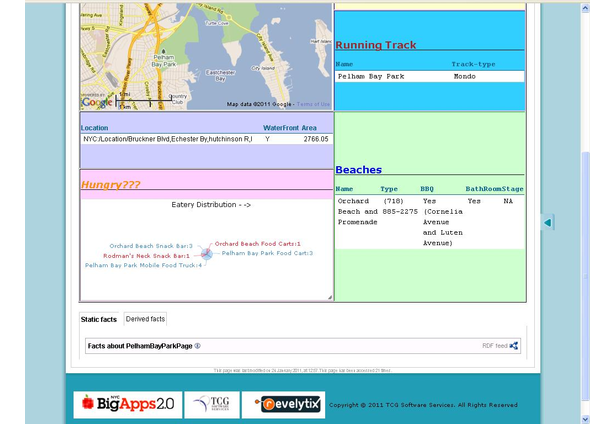Click the Area column header
615x424 pixels.
coord(309,128)
